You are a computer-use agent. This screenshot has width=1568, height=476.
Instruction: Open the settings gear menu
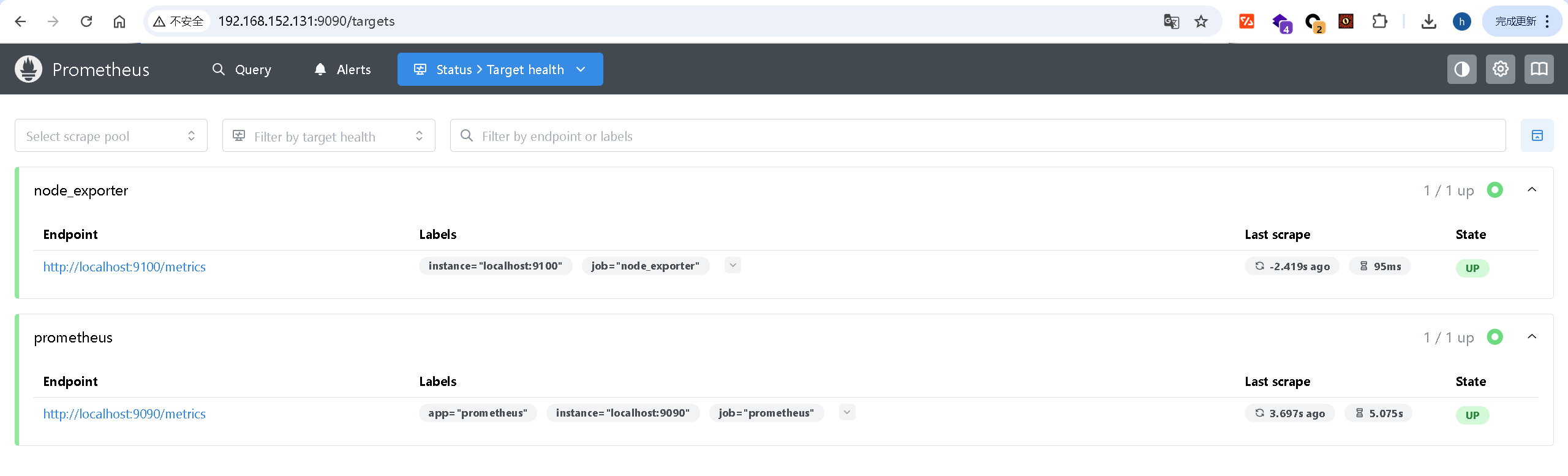(x=1500, y=69)
